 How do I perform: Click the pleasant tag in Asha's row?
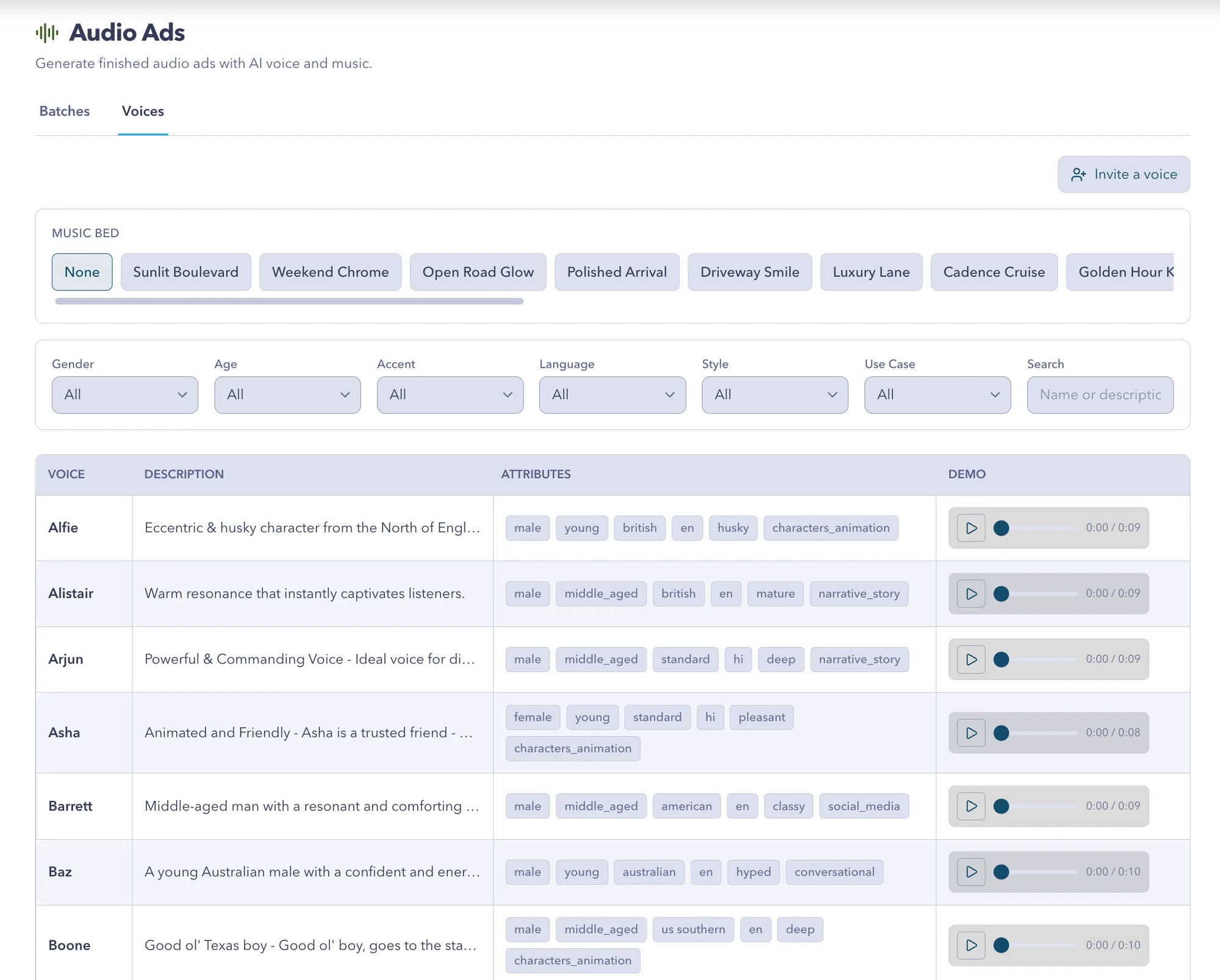point(761,717)
